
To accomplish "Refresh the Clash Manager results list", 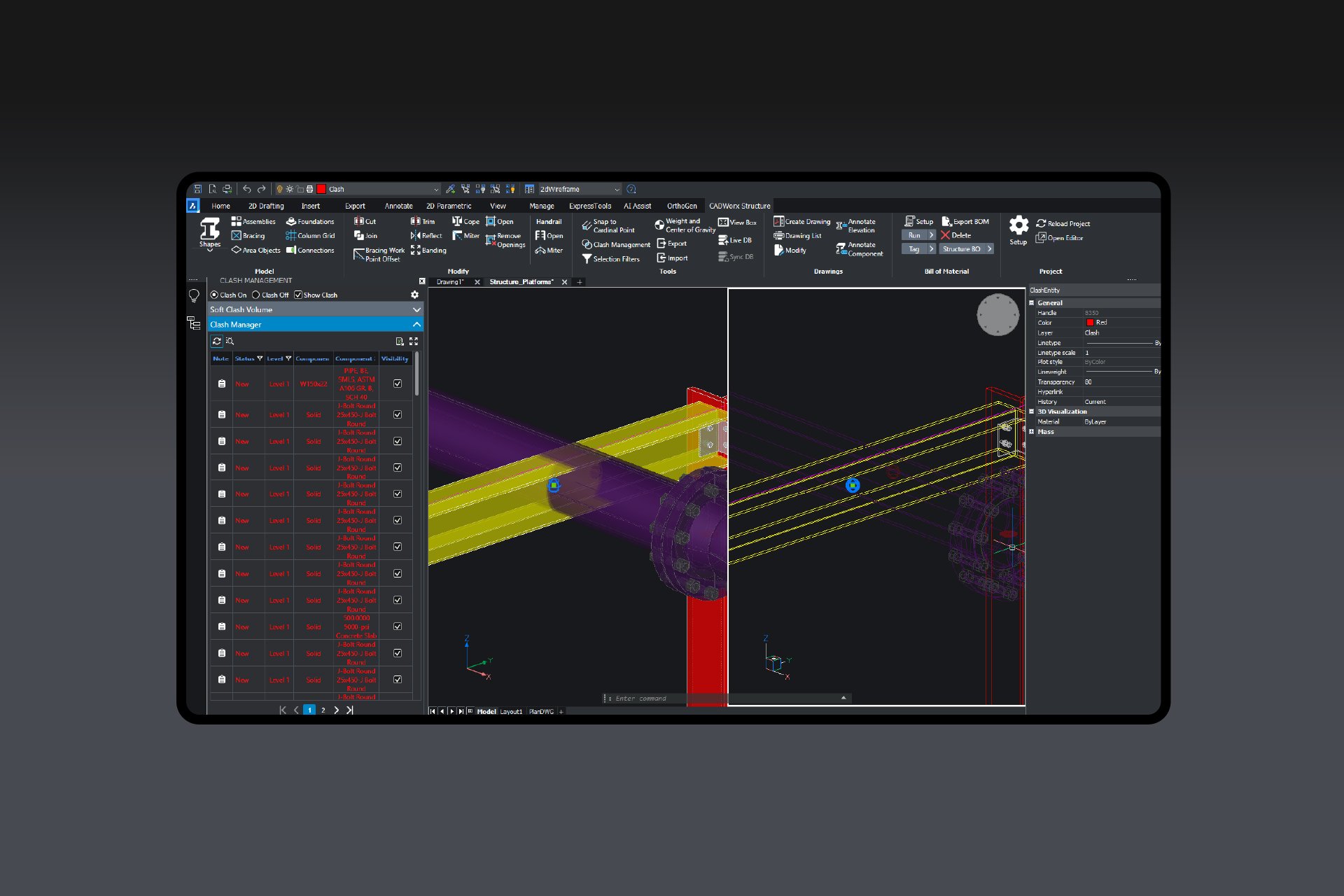I will coord(217,342).
